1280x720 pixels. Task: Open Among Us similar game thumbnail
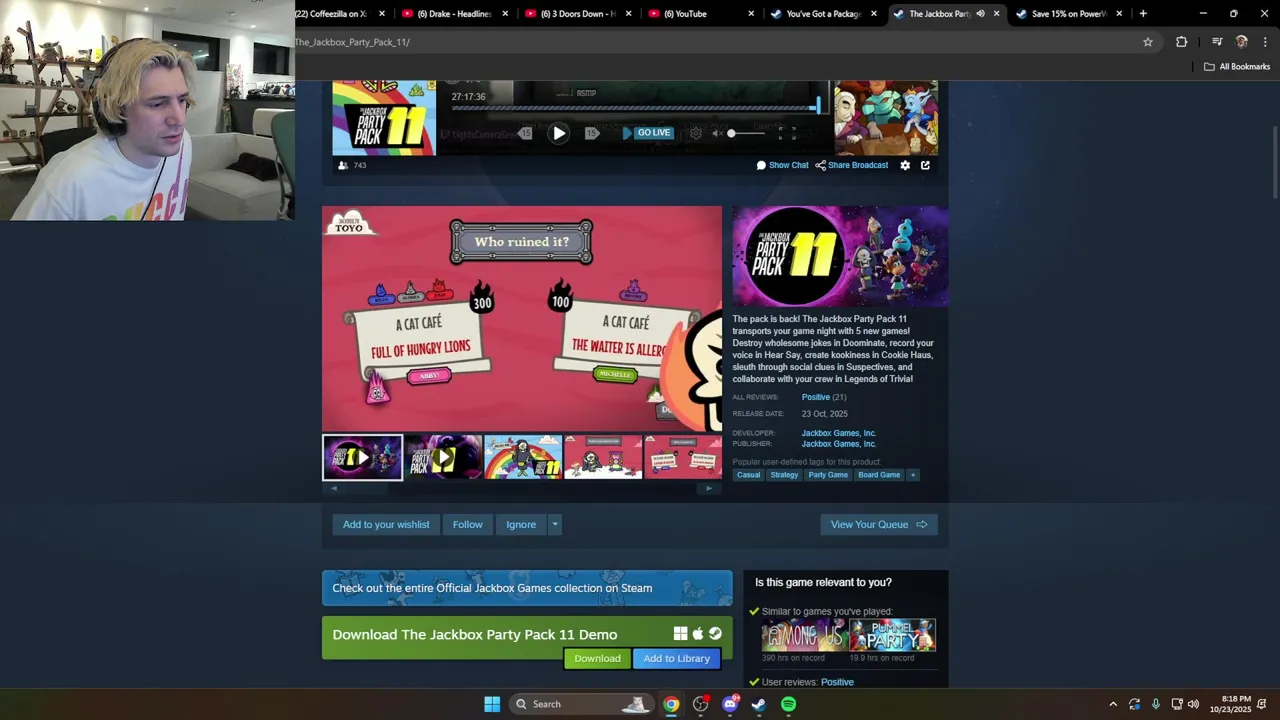(x=804, y=635)
